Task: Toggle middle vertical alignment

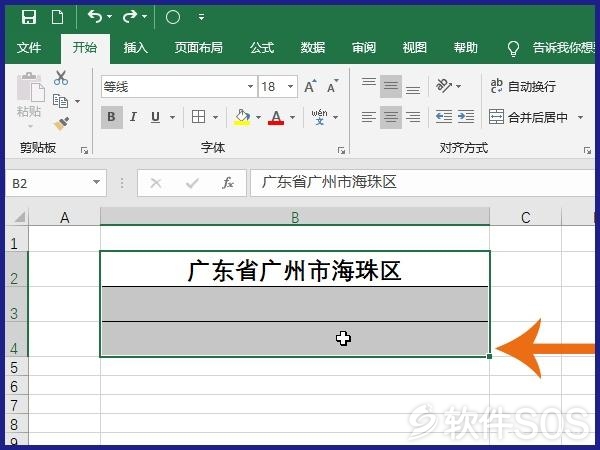Action: [391, 86]
